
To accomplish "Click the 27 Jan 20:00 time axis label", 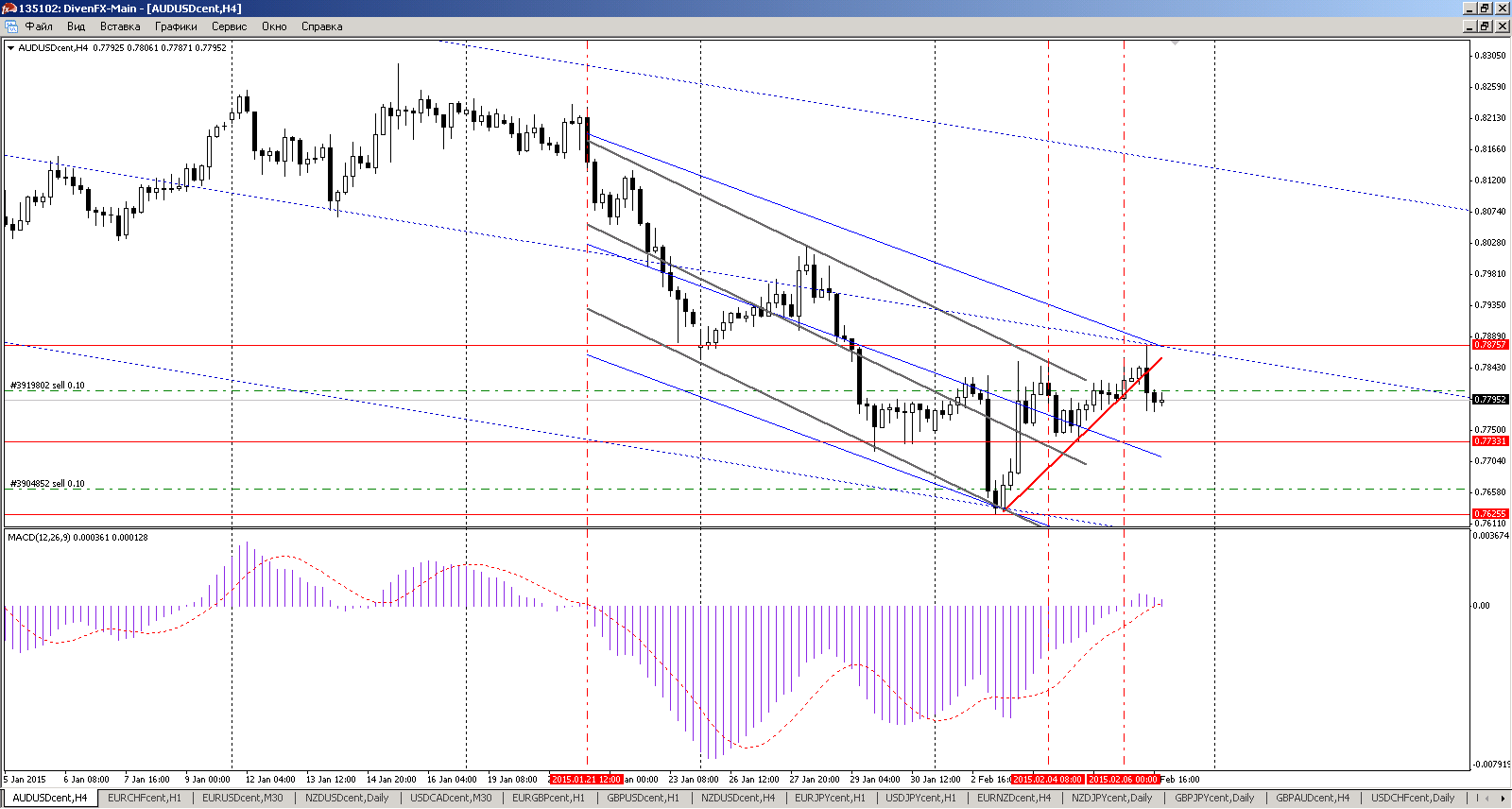I will pos(815,780).
